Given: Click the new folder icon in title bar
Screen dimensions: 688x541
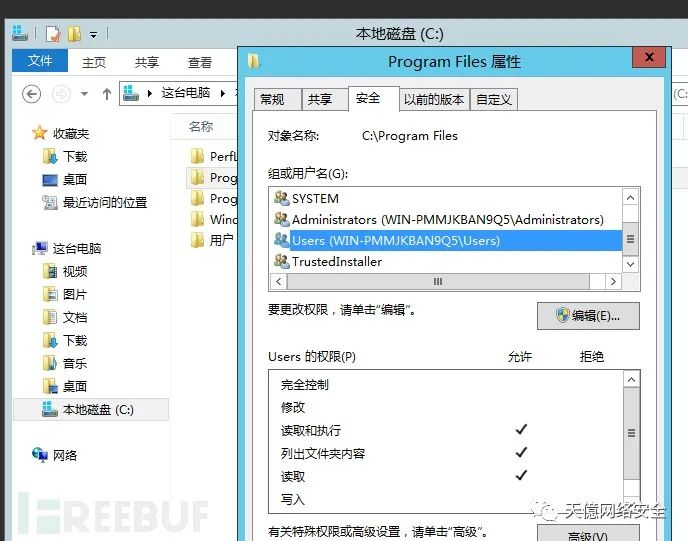Looking at the screenshot, I should click(74, 34).
